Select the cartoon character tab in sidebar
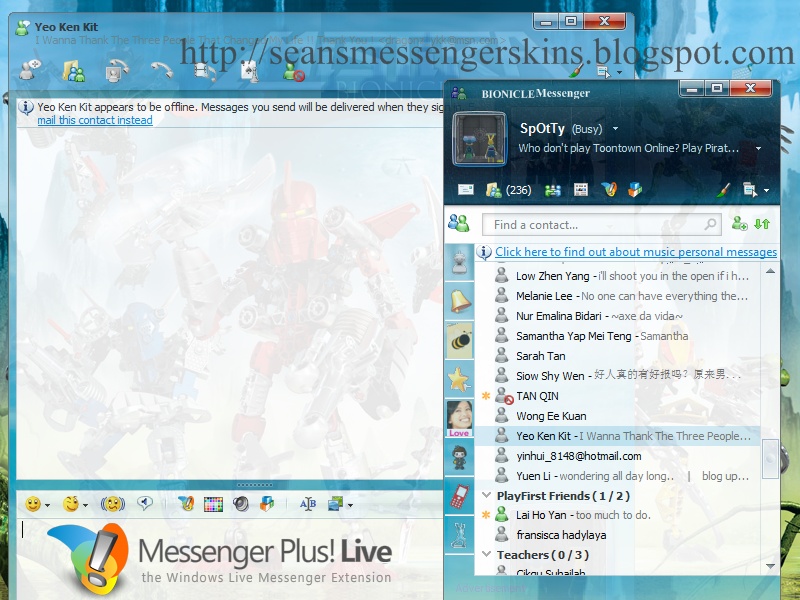This screenshot has width=800, height=600. click(x=459, y=458)
